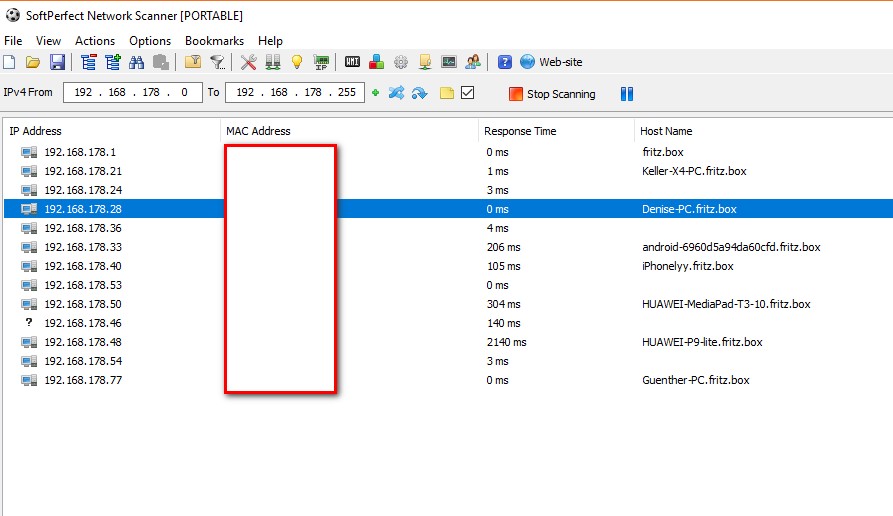893x516 pixels.
Task: Select the row 192.168.178.50
Action: point(448,304)
